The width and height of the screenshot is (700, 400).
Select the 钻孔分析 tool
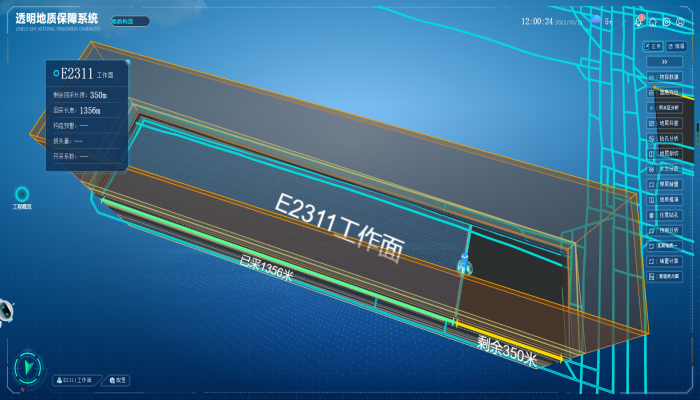coord(665,138)
